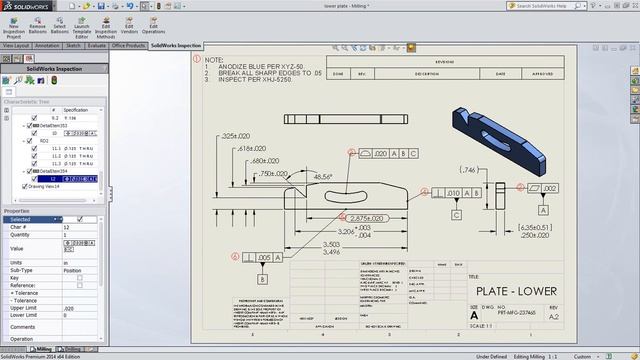Click the Comments value field

point(80,327)
